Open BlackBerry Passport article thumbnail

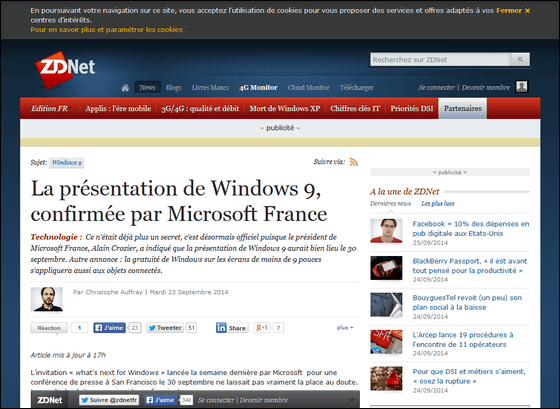click(386, 268)
